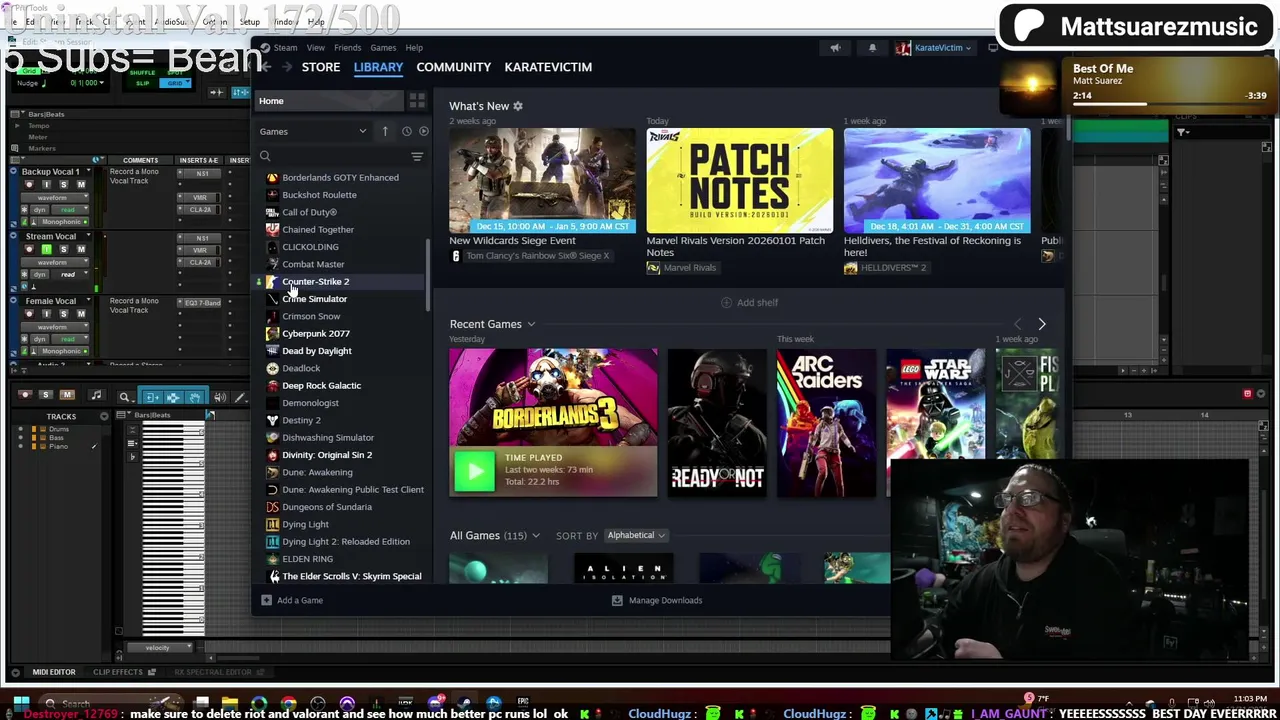Solo the Backup Vocal 1 track in Pro Tools
Image resolution: width=1280 pixels, height=720 pixels.
coord(64,185)
